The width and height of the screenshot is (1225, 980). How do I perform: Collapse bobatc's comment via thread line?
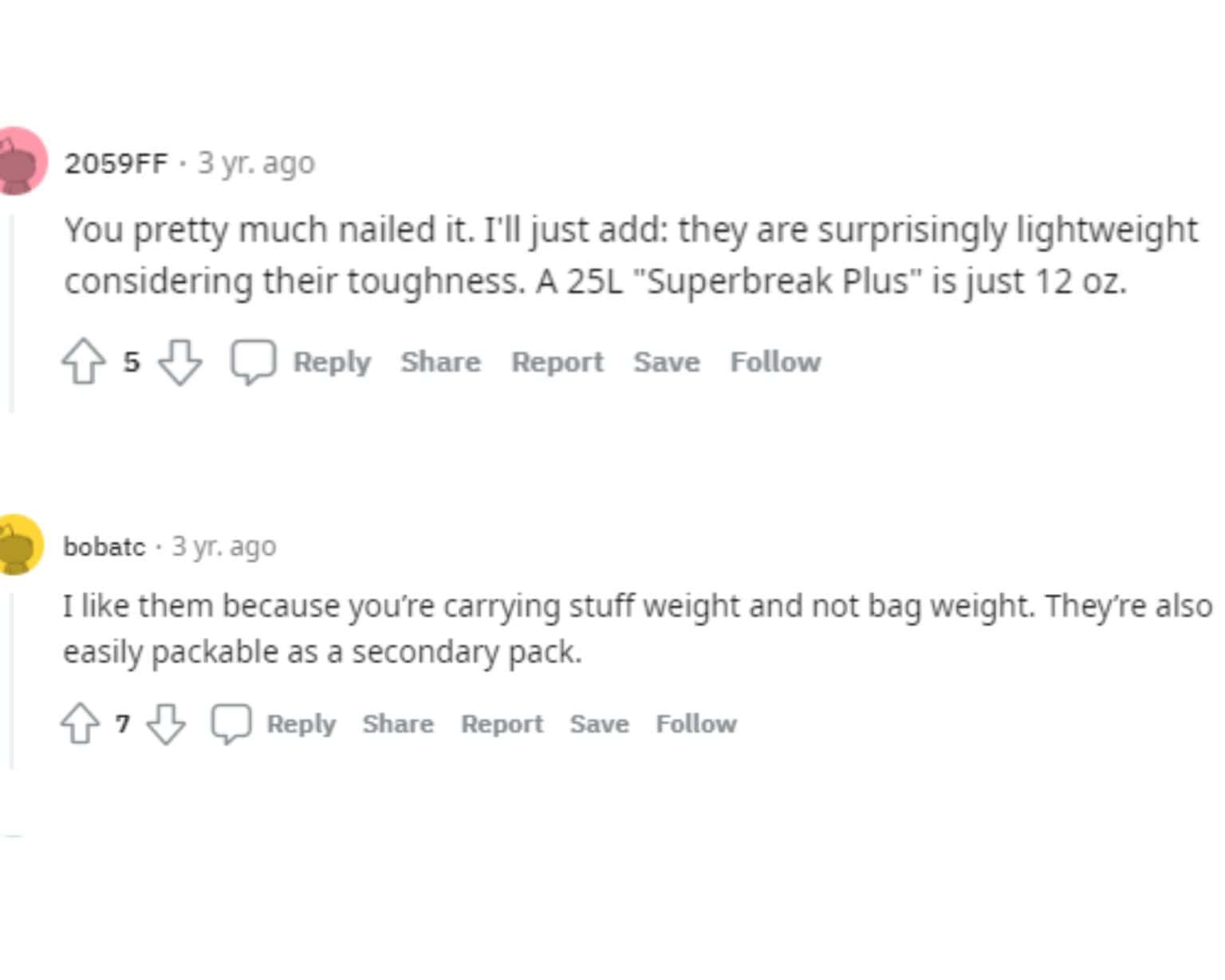11,678
